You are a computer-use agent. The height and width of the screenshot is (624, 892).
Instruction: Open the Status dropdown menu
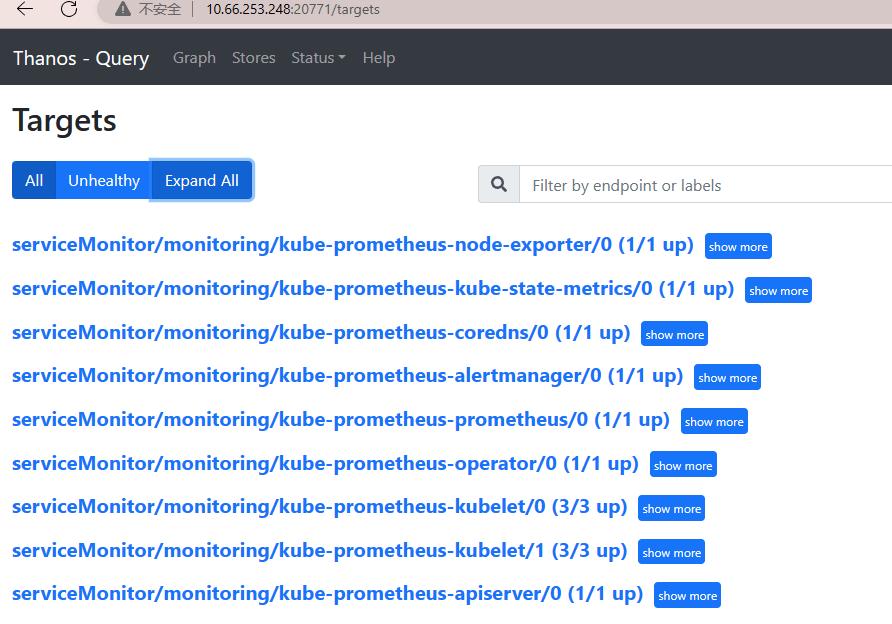[317, 58]
